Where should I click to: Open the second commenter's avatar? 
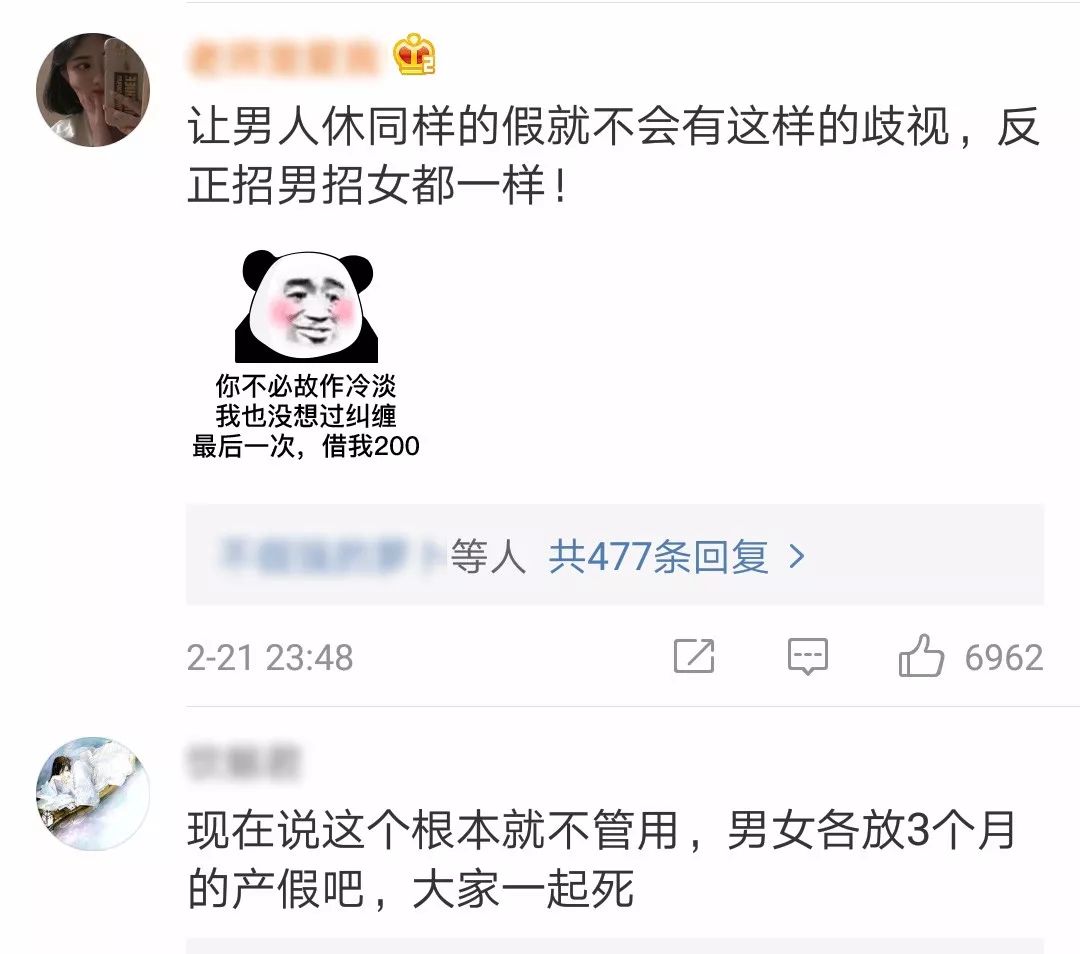(93, 794)
